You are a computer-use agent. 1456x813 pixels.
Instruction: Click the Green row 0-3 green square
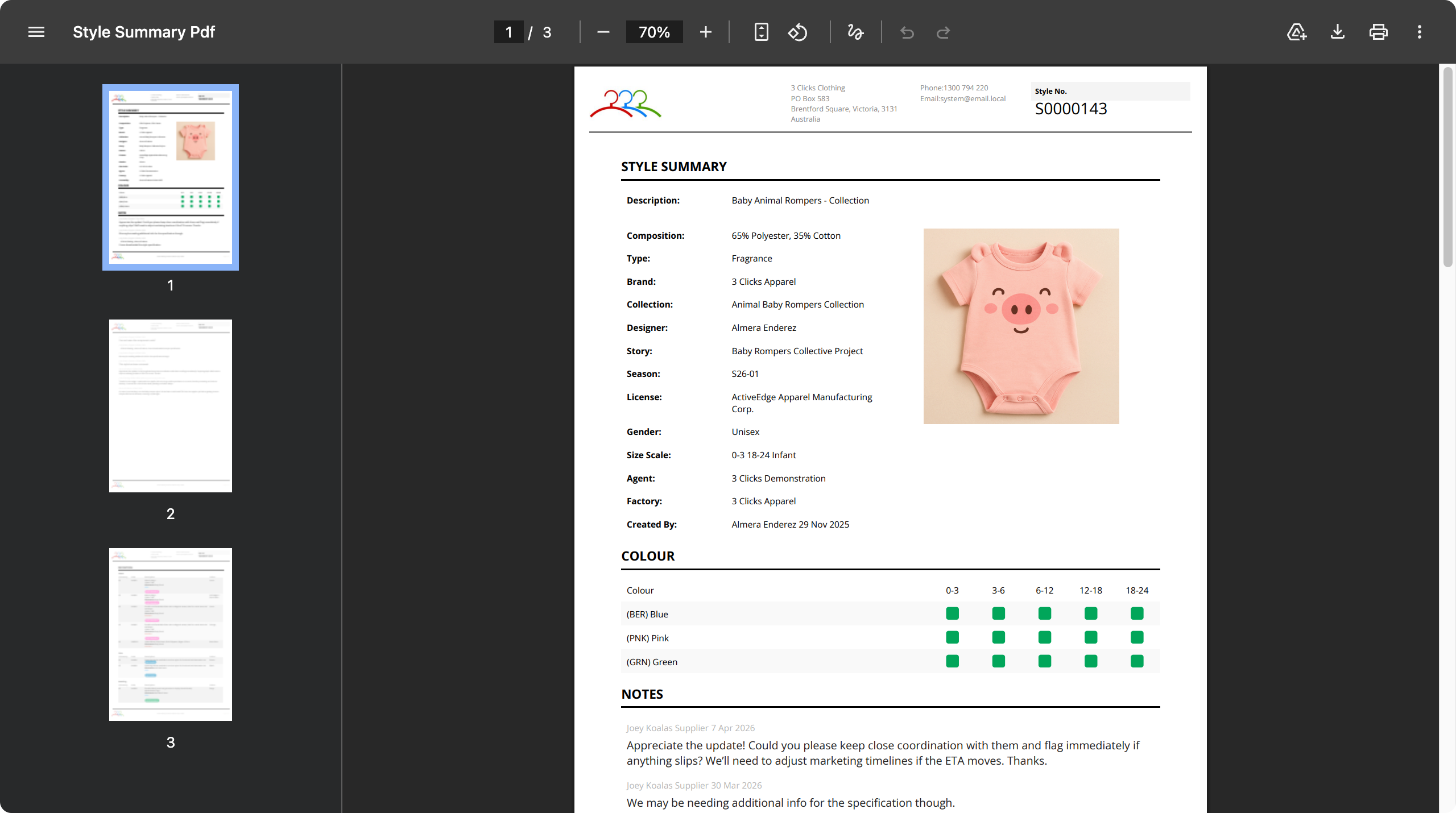(952, 661)
